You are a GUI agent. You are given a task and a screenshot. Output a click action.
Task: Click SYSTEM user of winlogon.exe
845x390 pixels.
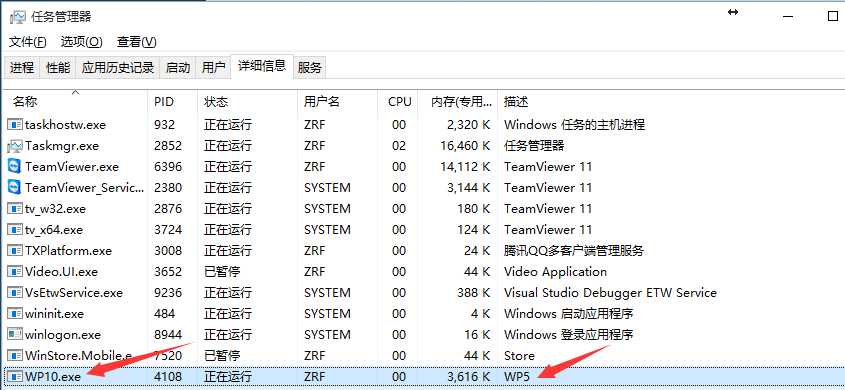(x=327, y=335)
